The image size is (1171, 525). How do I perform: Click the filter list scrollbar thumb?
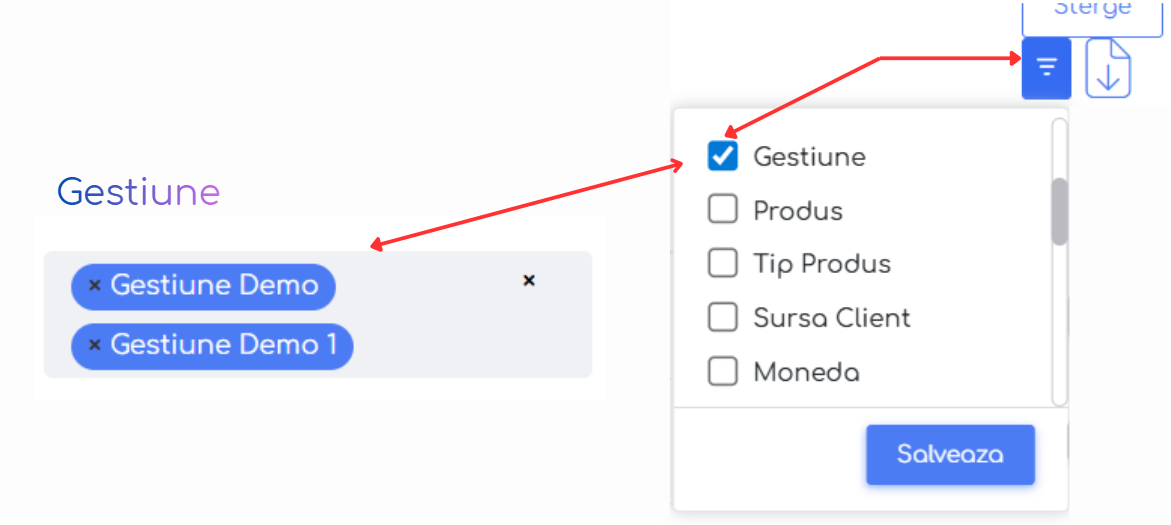(x=1059, y=211)
